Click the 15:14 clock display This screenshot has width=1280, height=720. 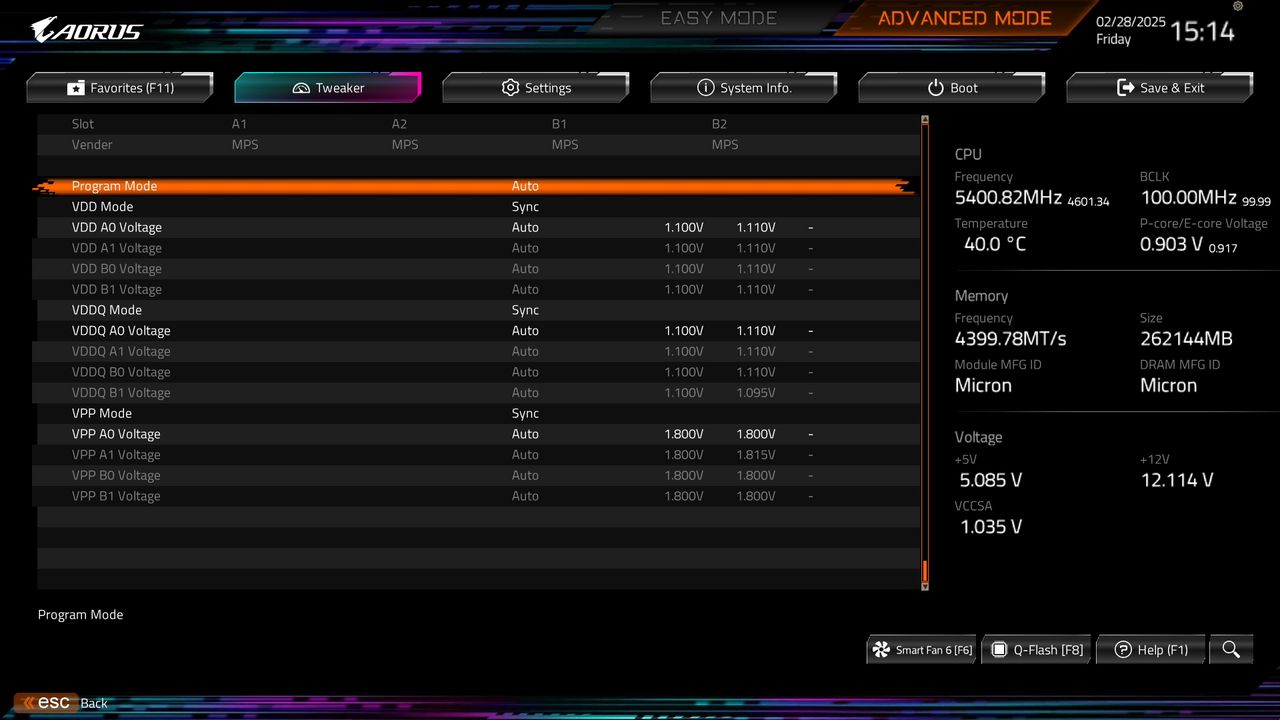pos(1203,31)
